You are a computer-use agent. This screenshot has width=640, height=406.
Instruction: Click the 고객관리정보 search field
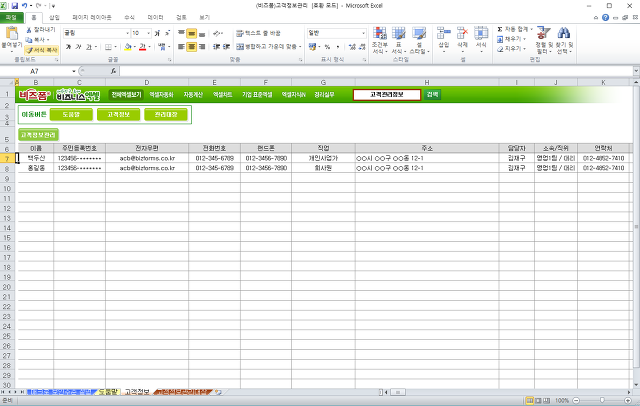[387, 95]
